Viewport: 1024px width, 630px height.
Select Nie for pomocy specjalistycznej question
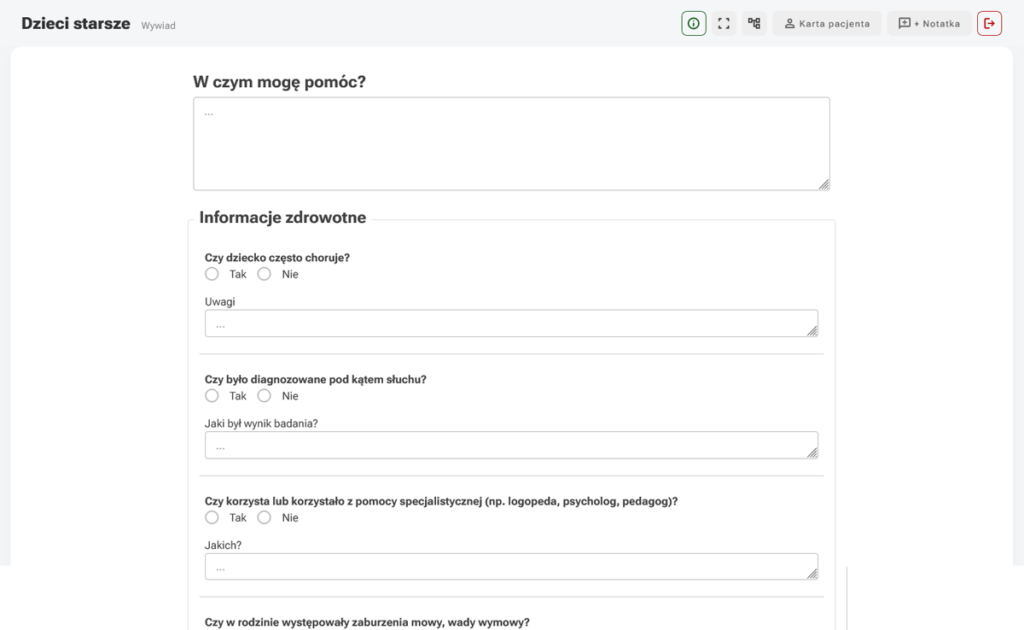(264, 518)
